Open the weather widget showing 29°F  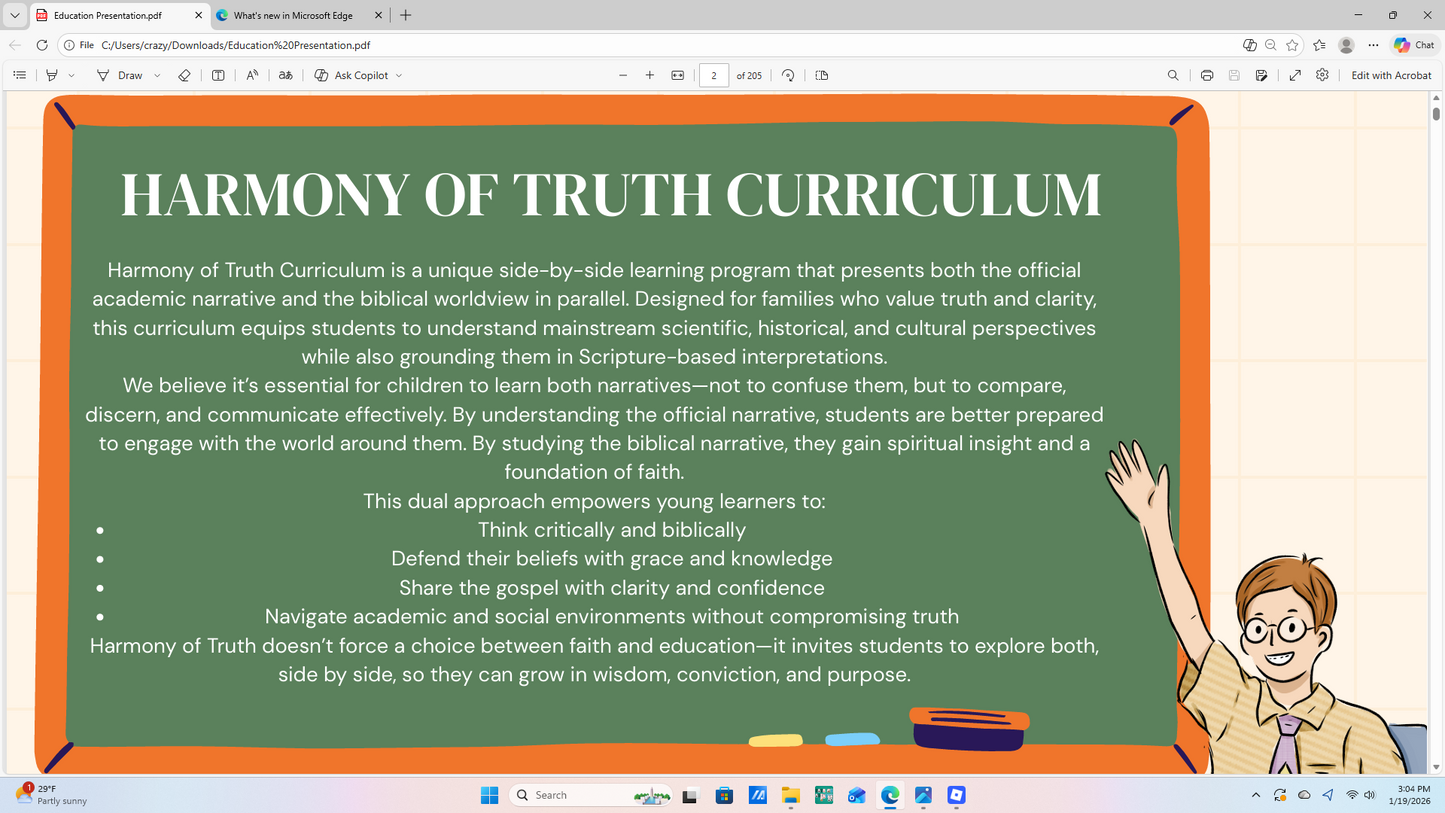click(x=53, y=795)
